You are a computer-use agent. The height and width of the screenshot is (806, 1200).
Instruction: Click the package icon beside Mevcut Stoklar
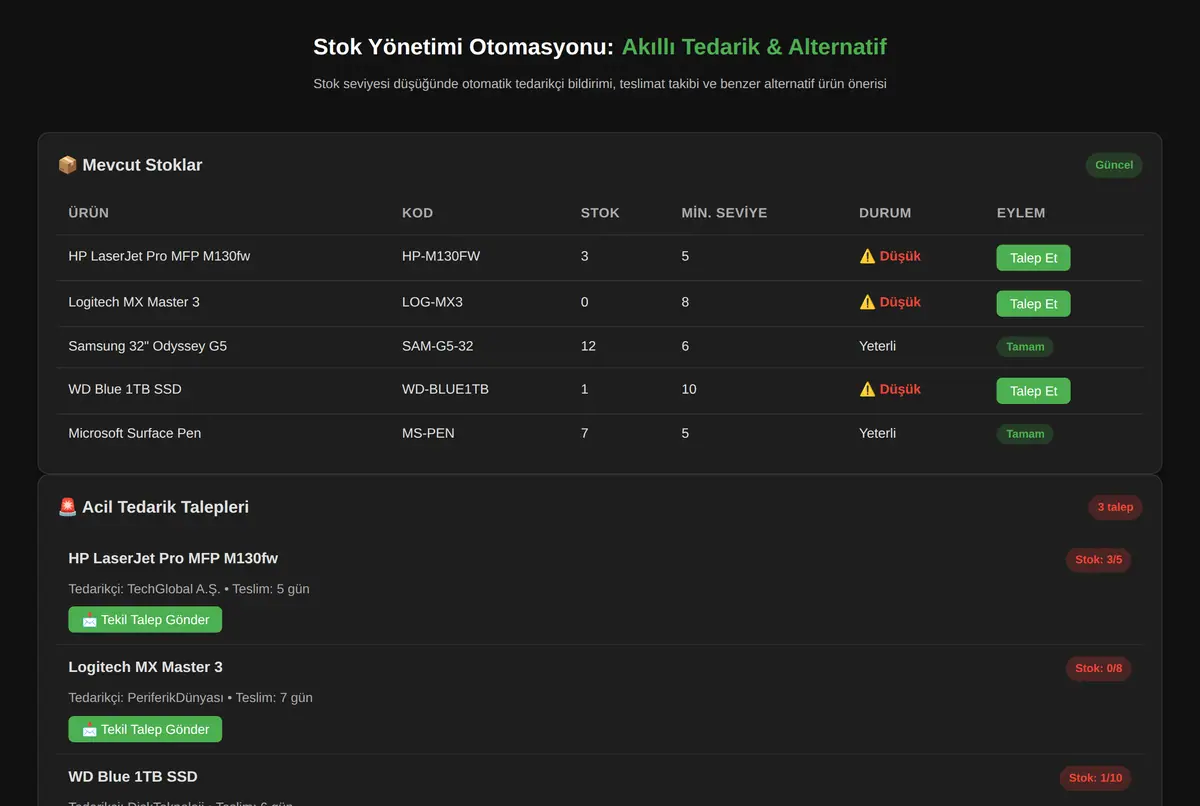(x=68, y=165)
